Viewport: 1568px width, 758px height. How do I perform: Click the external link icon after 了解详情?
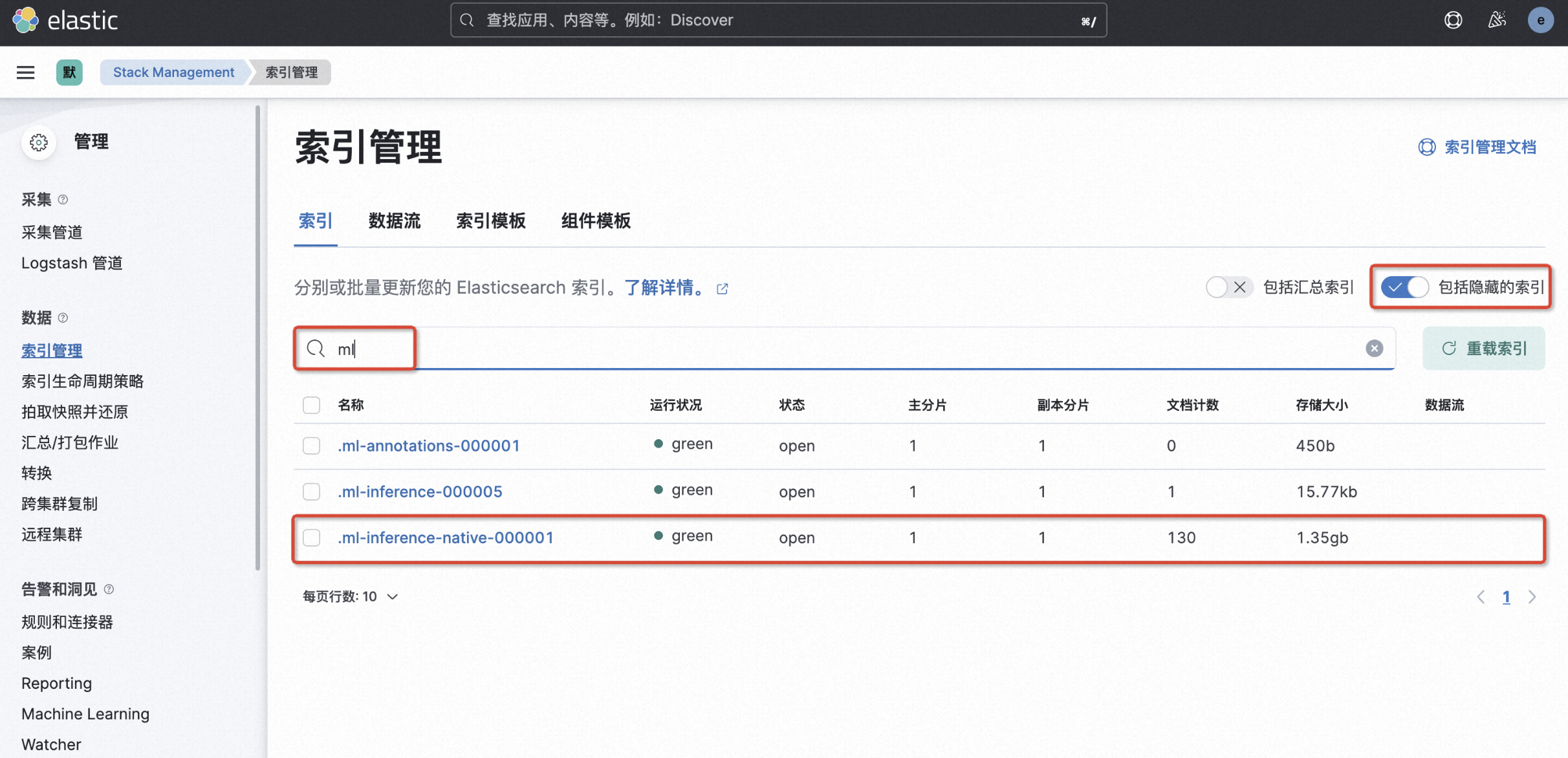tap(723, 289)
